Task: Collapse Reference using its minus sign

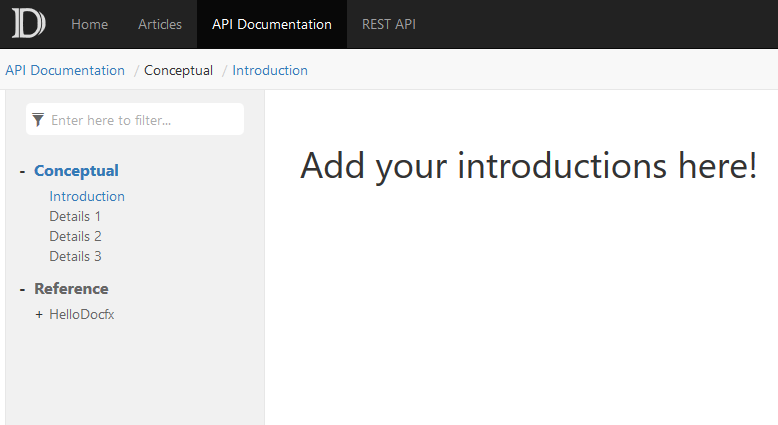Action: pos(22,289)
